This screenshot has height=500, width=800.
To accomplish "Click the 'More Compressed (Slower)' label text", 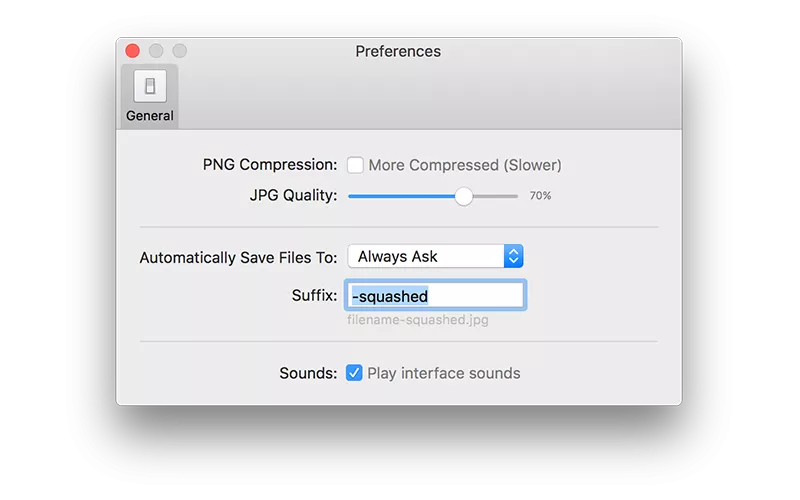I will 465,165.
